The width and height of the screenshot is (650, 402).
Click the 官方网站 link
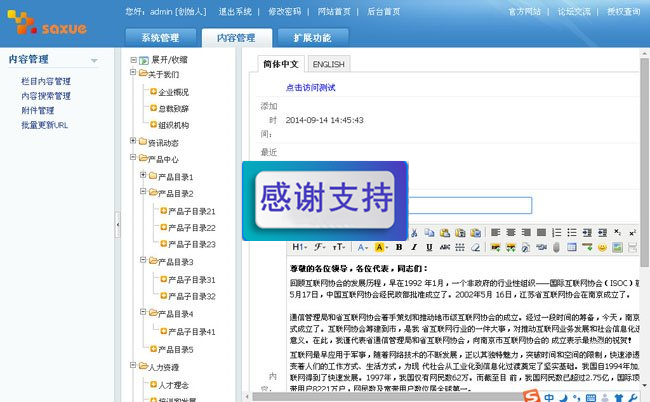tap(524, 12)
